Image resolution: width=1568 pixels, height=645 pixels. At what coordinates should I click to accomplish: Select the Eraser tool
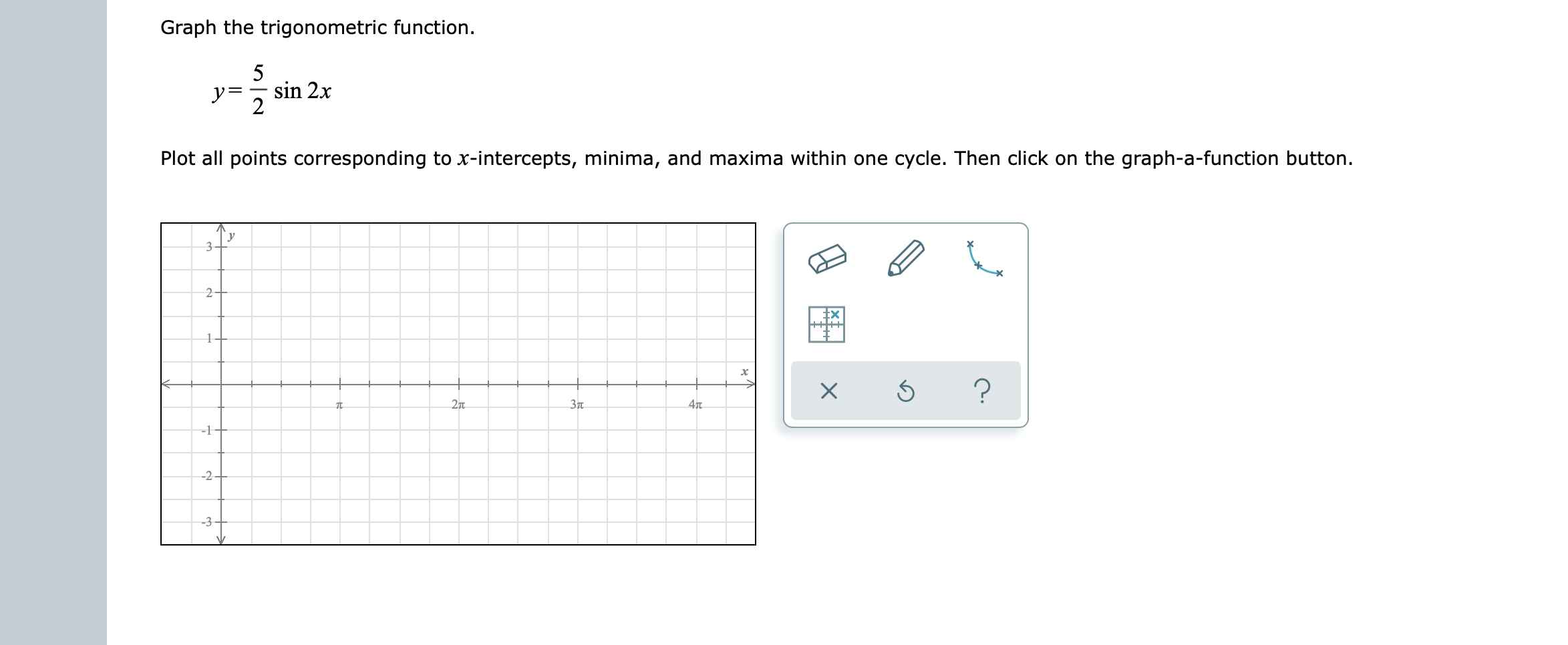(x=828, y=259)
